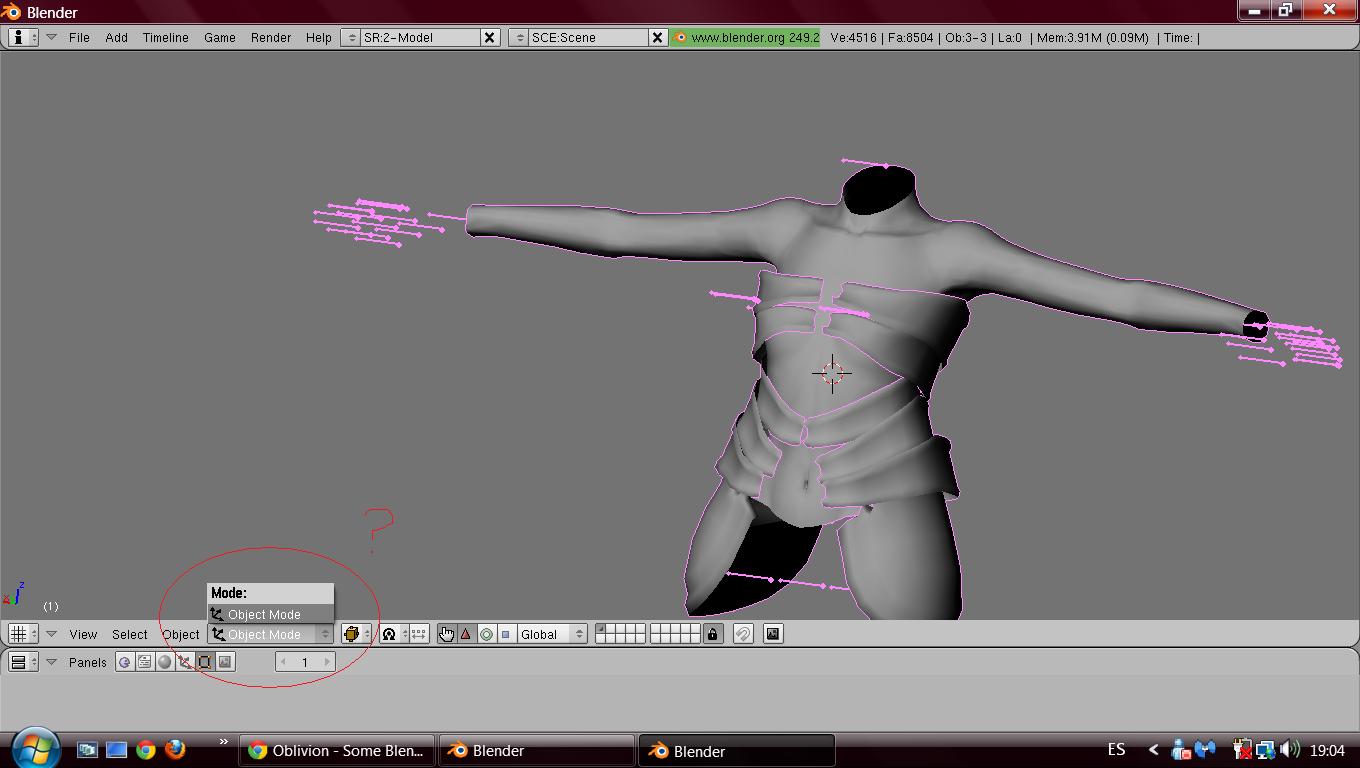The width and height of the screenshot is (1360, 768).
Task: Click the 3D manipulator hand icon
Action: point(446,634)
